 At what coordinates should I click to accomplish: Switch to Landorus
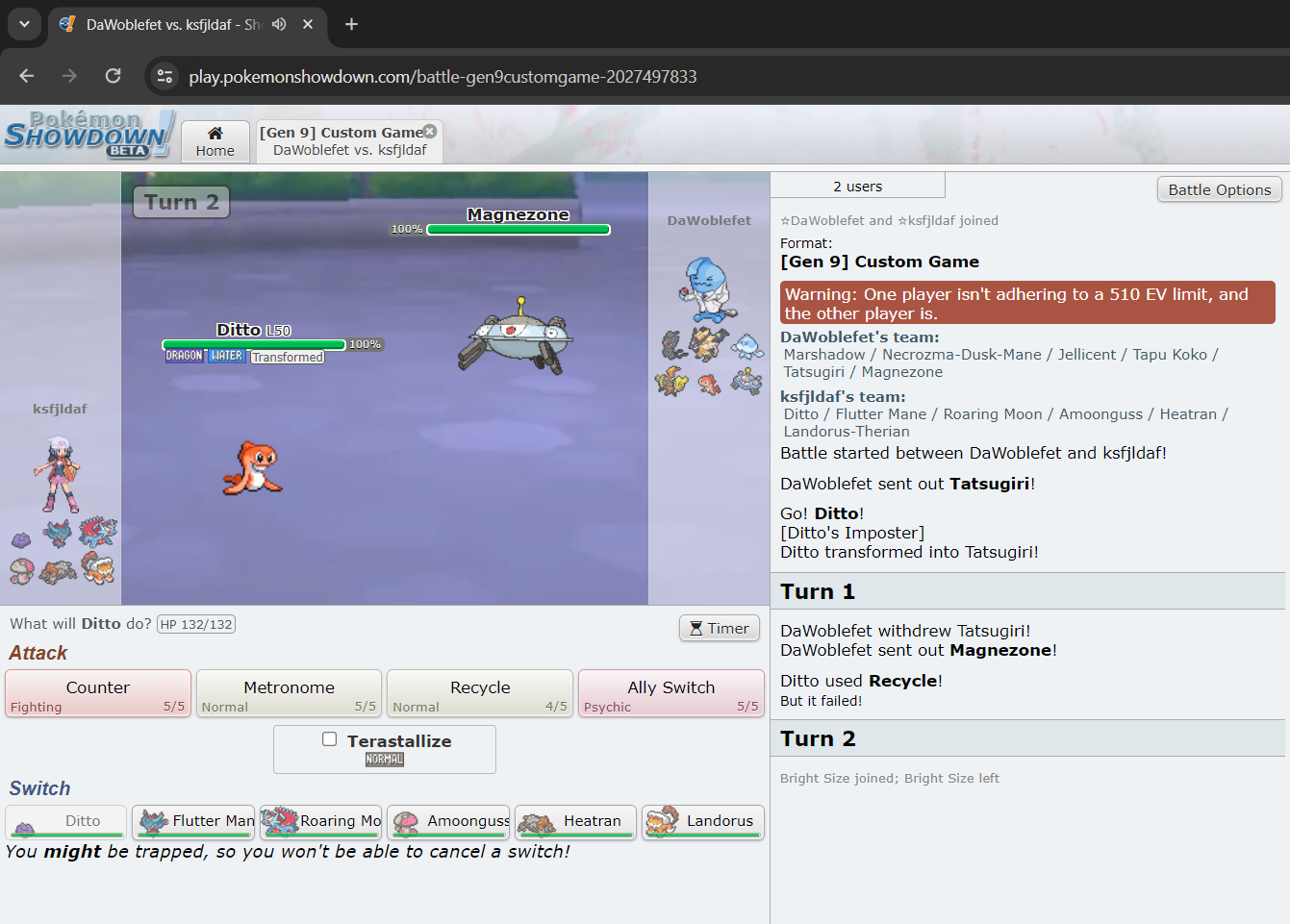point(703,822)
